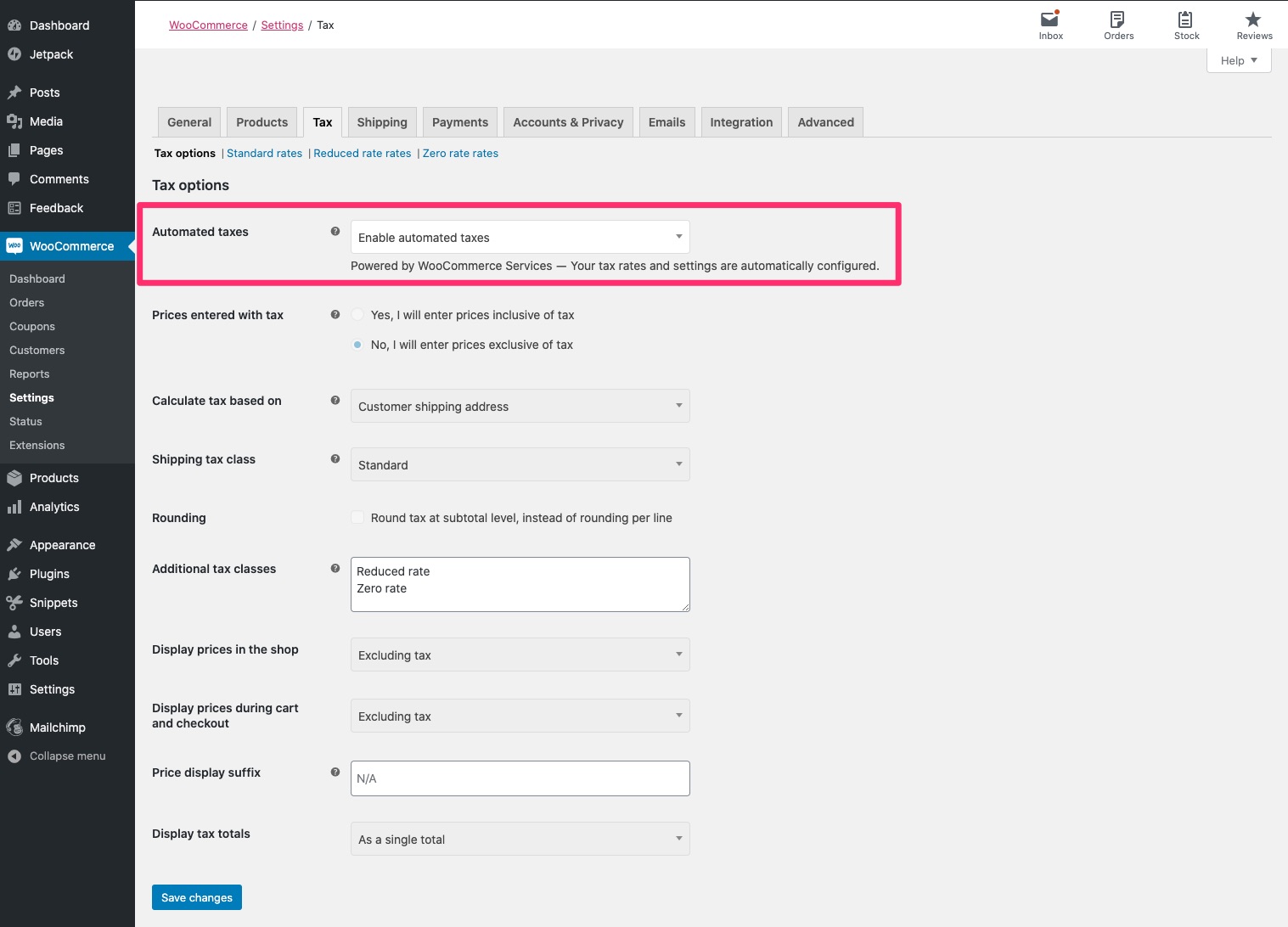Switch to the Shipping settings tab
Image resolution: width=1288 pixels, height=927 pixels.
[x=381, y=121]
